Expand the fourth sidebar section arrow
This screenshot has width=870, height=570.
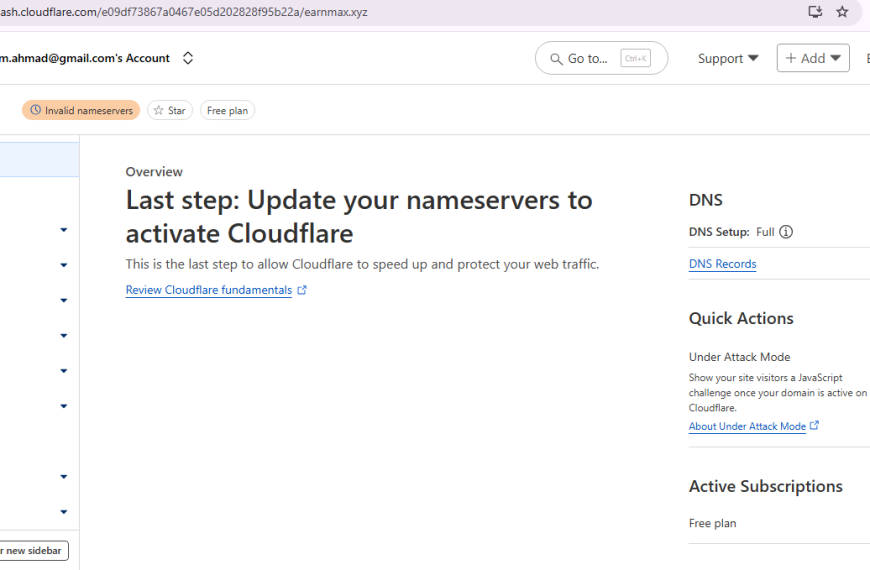tap(64, 336)
